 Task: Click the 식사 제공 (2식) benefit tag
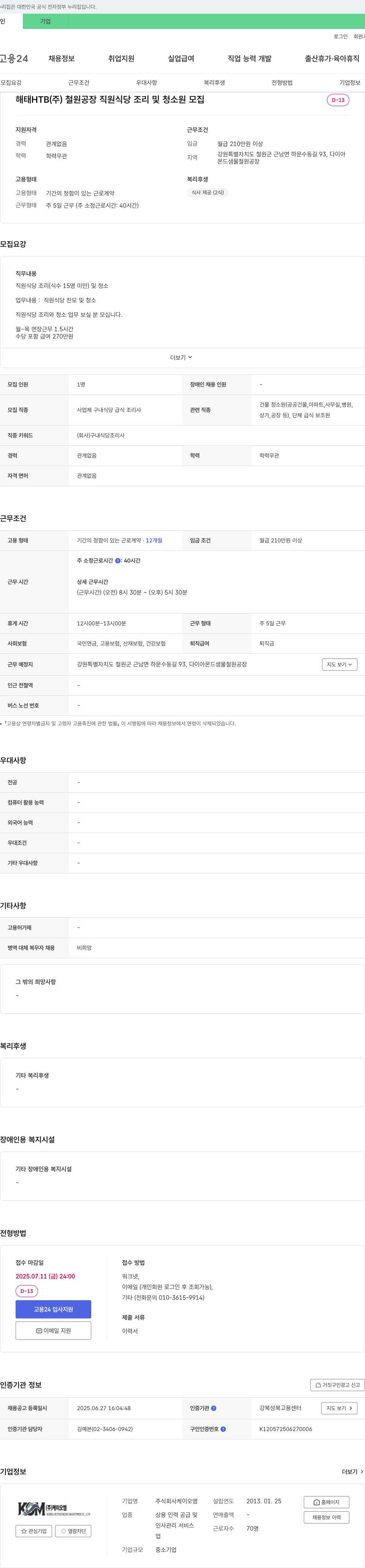point(208,192)
